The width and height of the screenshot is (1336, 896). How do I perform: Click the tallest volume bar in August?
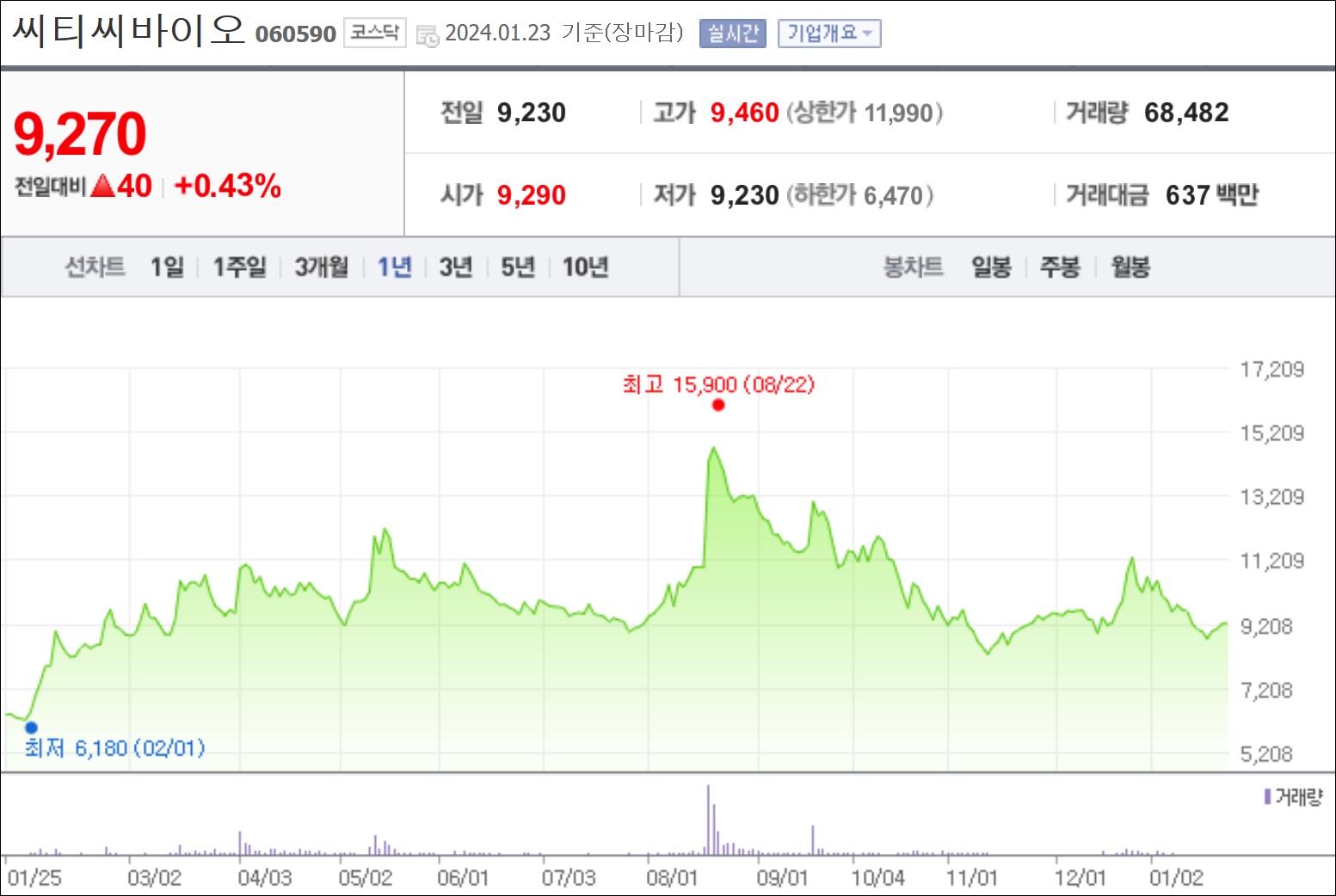point(708,819)
